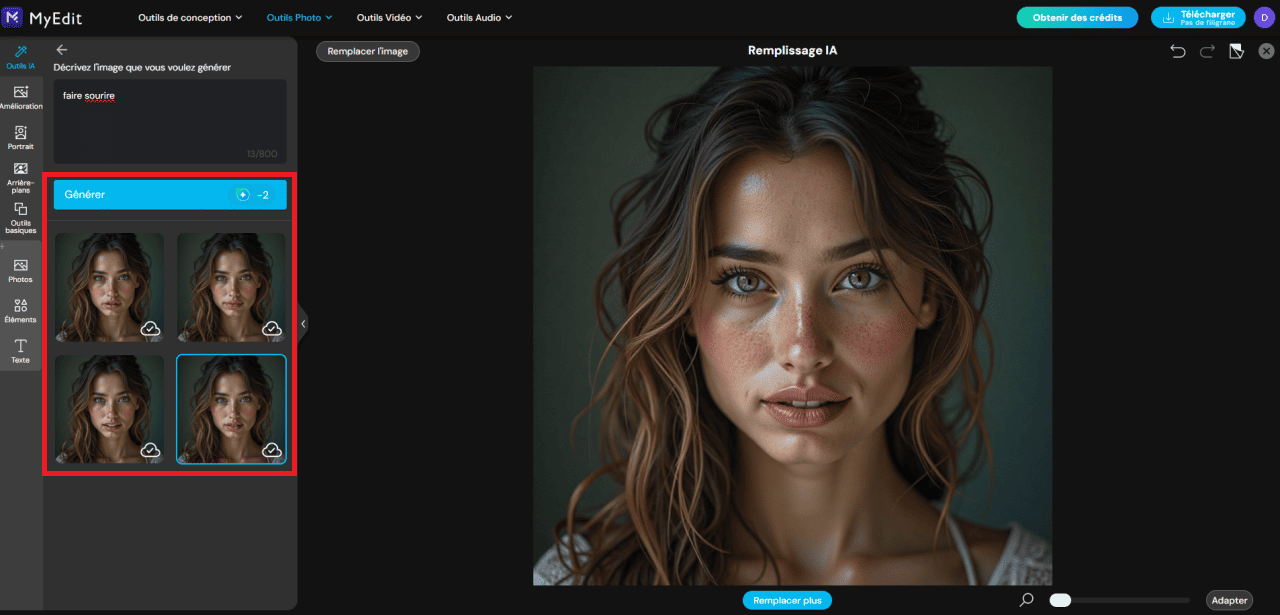1280x615 pixels.
Task: Click the undo arrow icon
Action: coord(1178,51)
